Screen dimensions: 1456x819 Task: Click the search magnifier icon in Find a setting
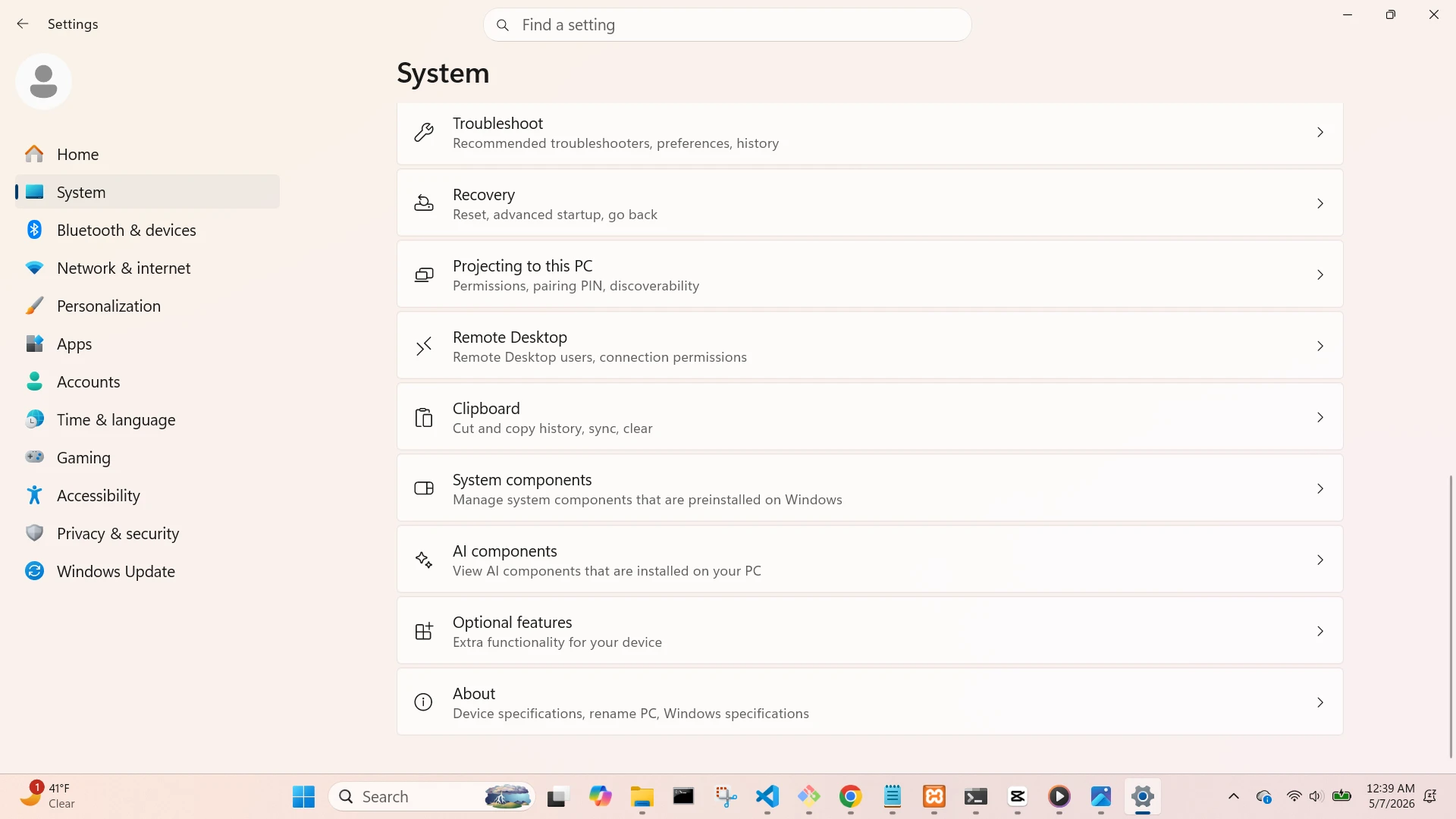point(502,25)
